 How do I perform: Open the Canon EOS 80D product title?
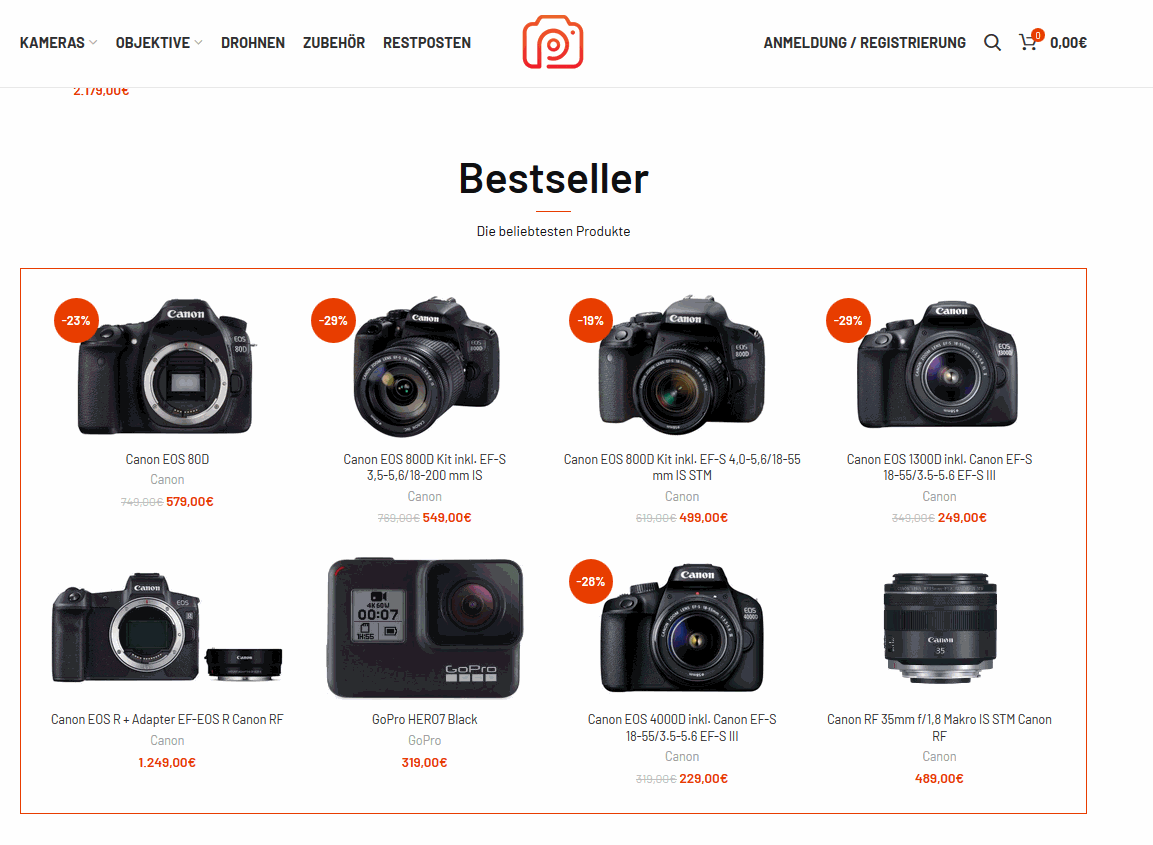pos(167,459)
